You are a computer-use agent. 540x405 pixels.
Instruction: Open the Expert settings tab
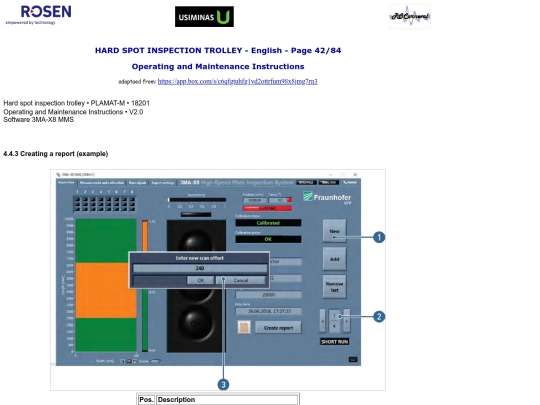point(163,183)
